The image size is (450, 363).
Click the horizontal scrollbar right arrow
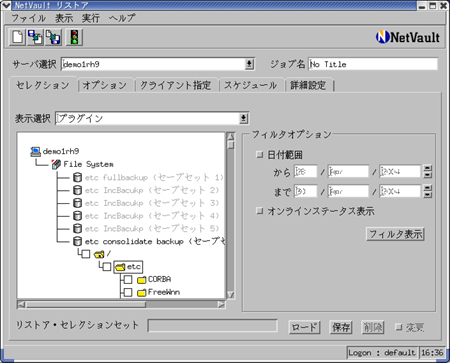(x=221, y=304)
